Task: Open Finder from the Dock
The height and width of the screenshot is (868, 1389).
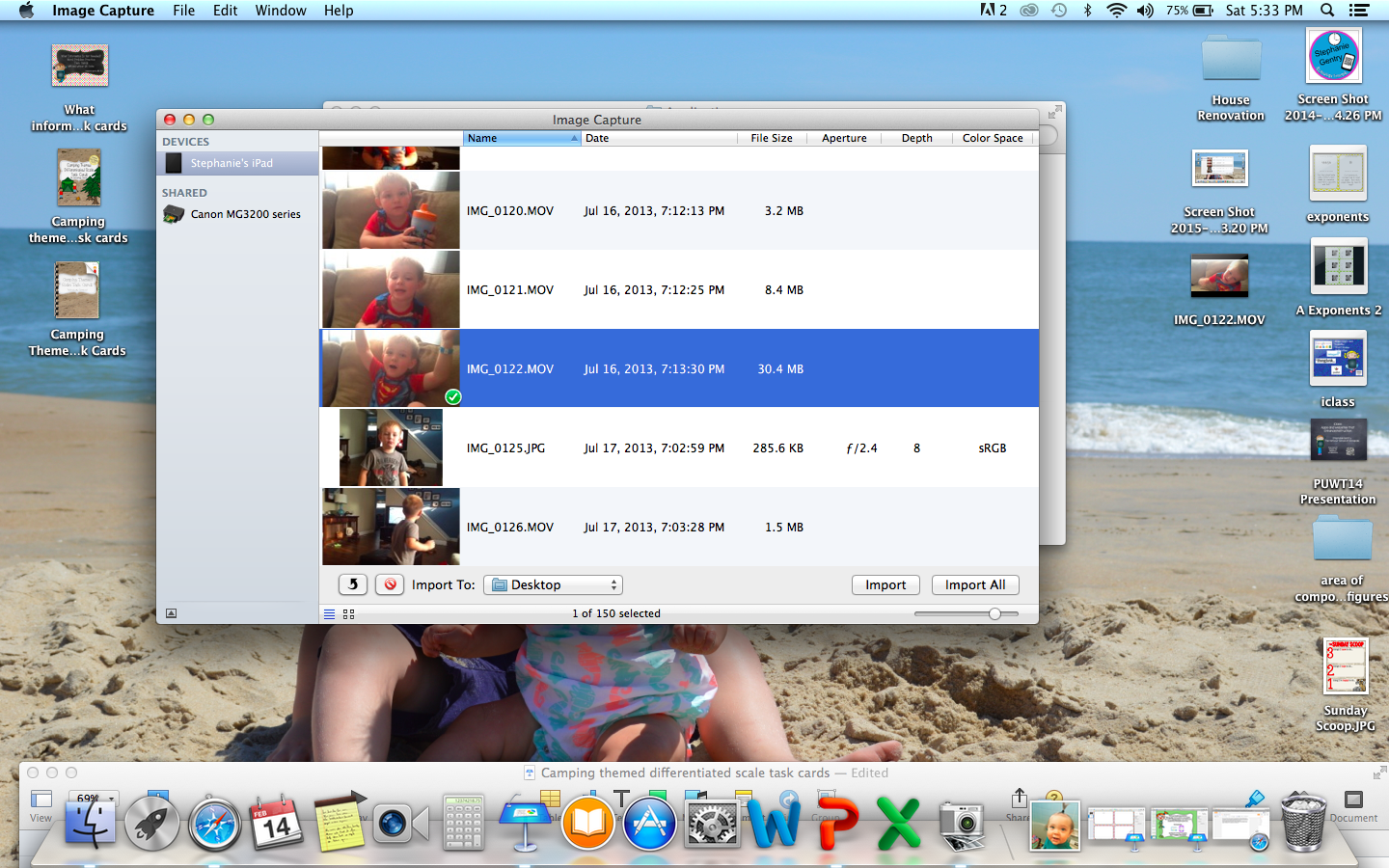Action: tap(90, 822)
